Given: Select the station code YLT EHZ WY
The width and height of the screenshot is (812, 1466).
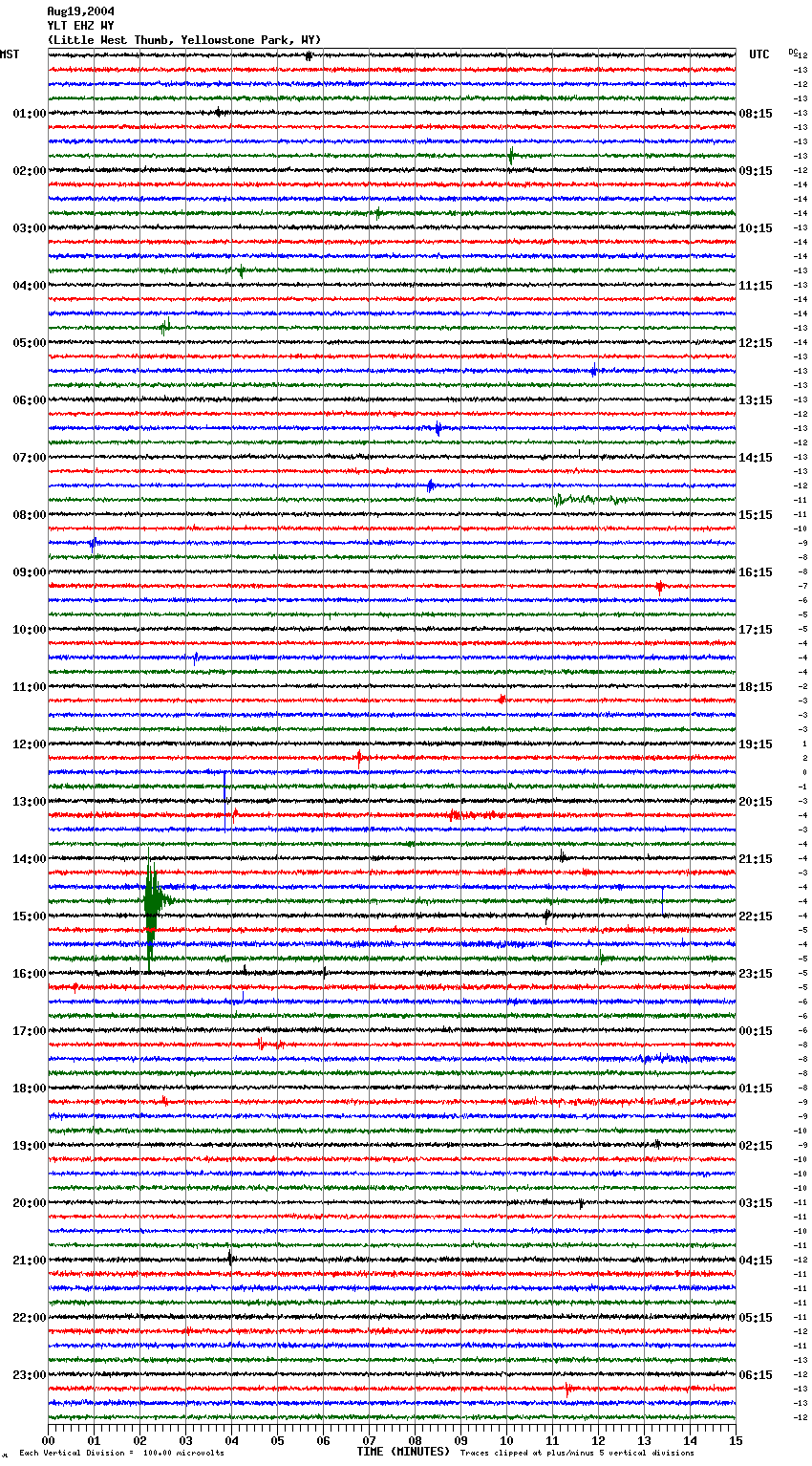Looking at the screenshot, I should (80, 26).
